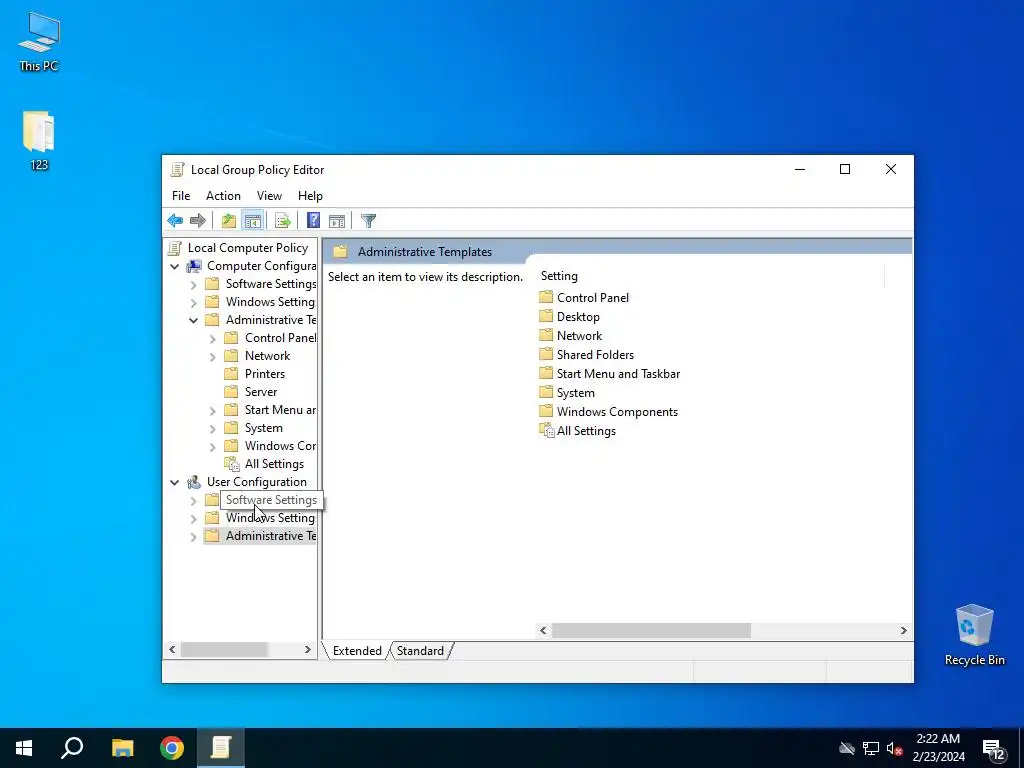Open the Help menu
Screen dimensions: 1024x768
(x=310, y=196)
